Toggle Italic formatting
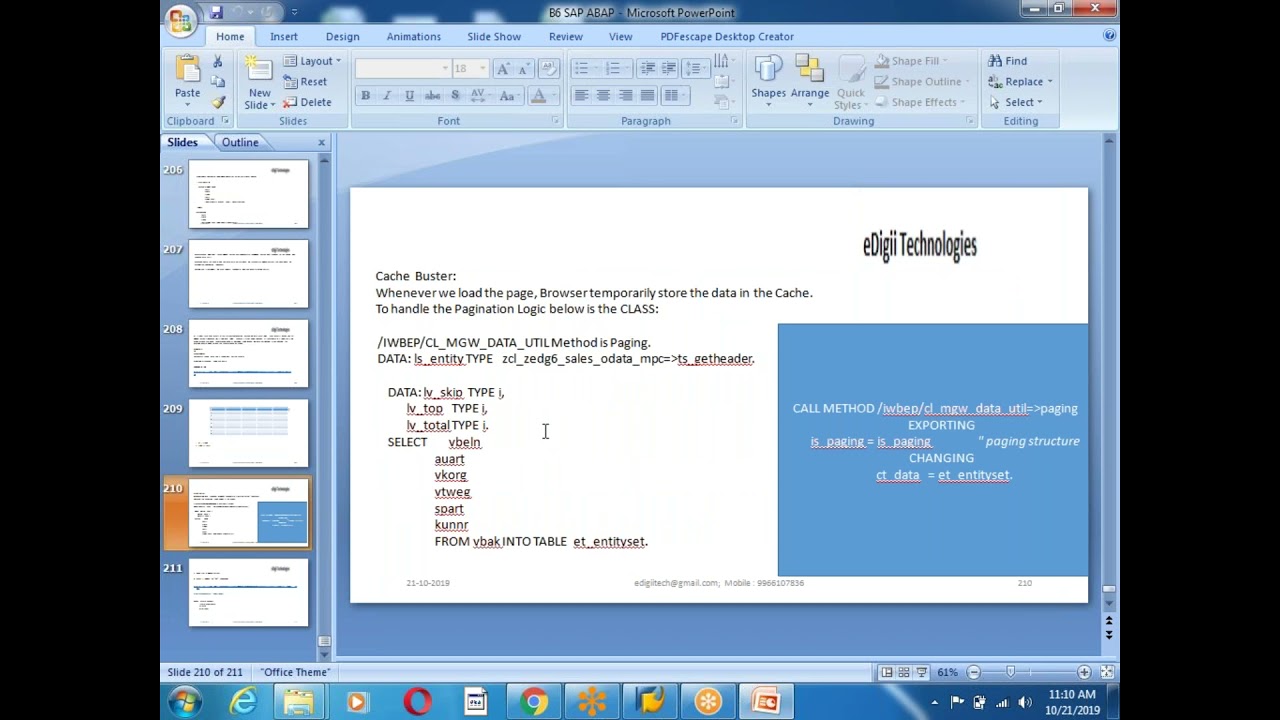1280x720 pixels. tap(387, 96)
